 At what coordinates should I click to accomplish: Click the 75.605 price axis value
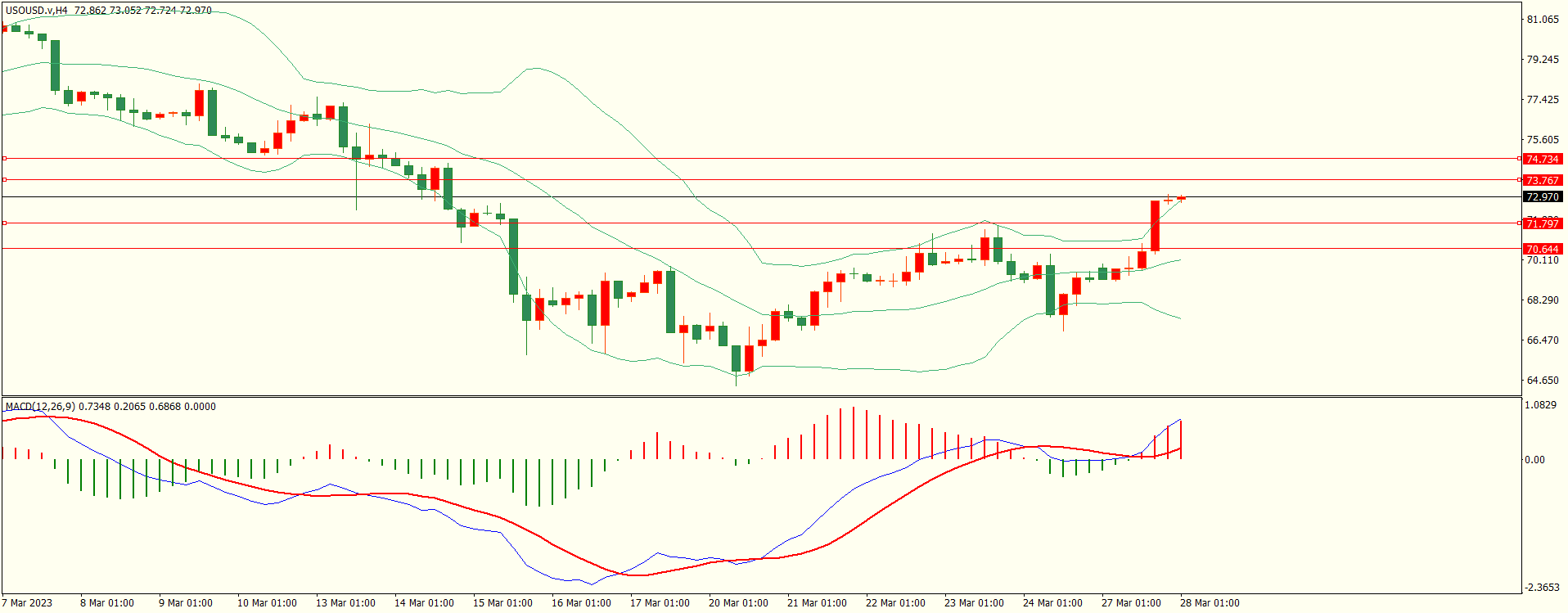click(x=1543, y=140)
